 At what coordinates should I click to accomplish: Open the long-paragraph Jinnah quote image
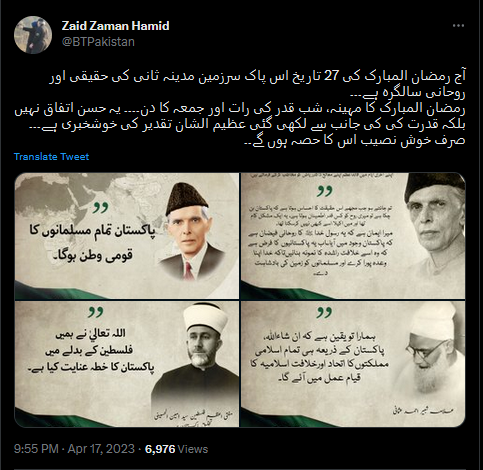[353, 236]
